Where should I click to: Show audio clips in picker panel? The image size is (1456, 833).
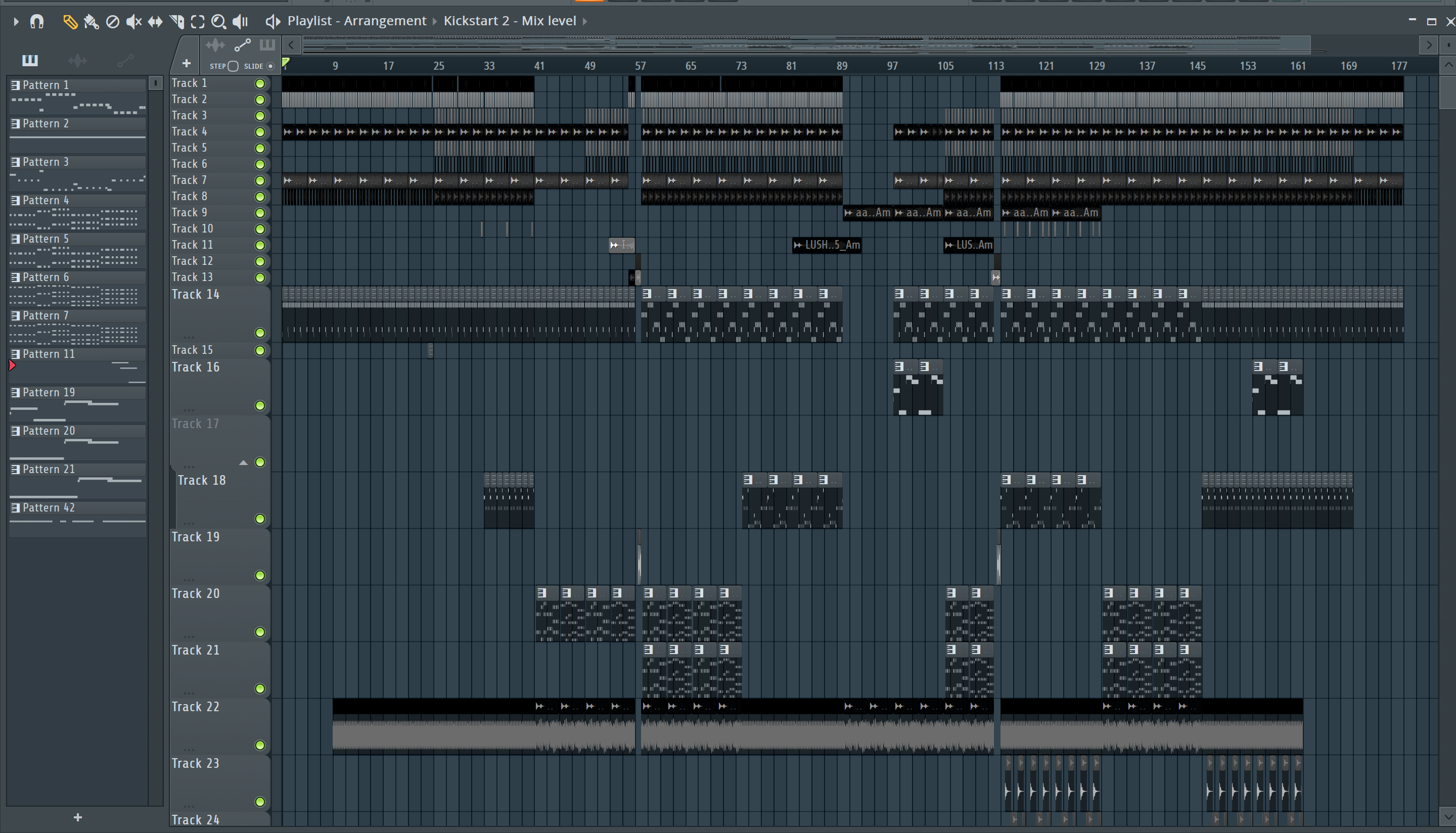(x=78, y=60)
